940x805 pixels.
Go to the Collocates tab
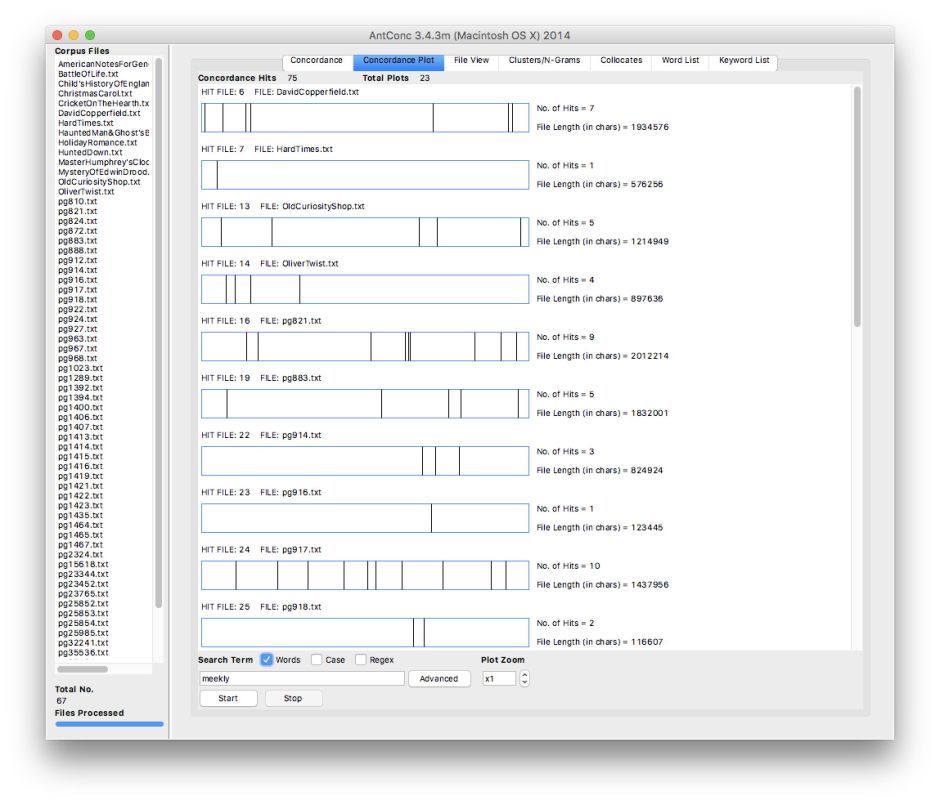click(x=621, y=61)
